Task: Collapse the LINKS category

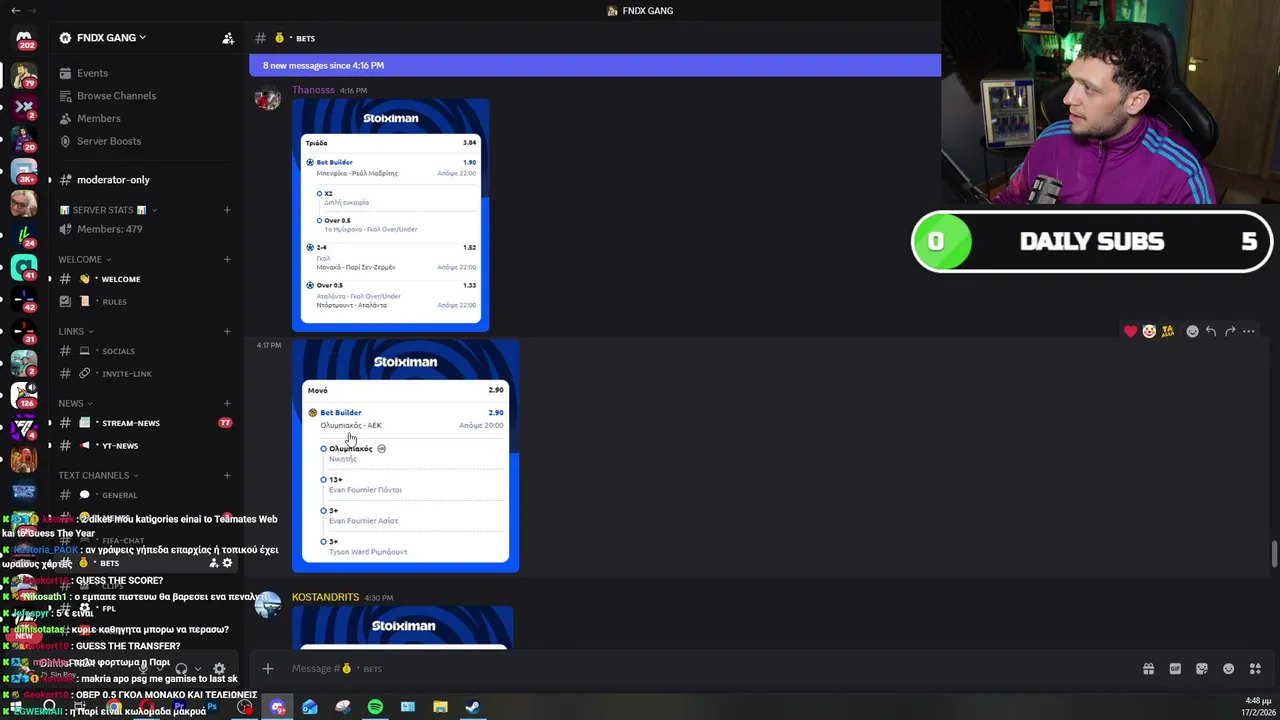Action: click(75, 331)
